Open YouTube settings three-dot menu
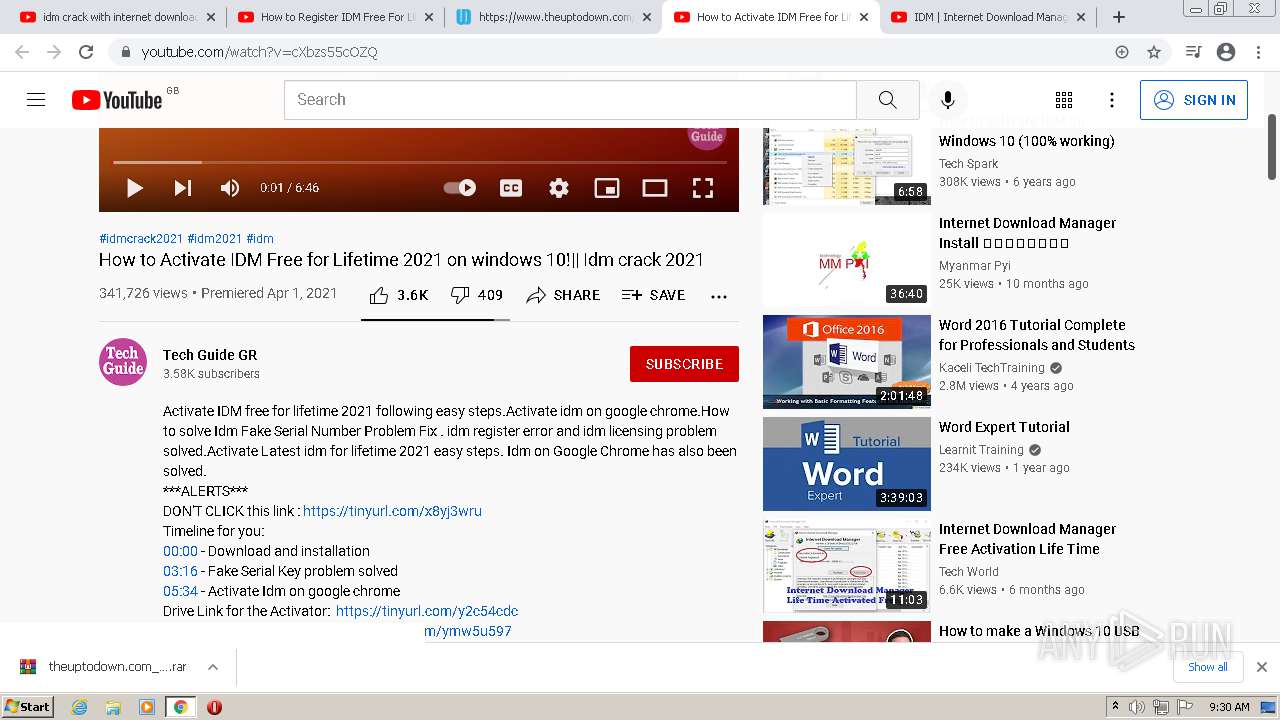The height and width of the screenshot is (720, 1280). [x=1112, y=100]
